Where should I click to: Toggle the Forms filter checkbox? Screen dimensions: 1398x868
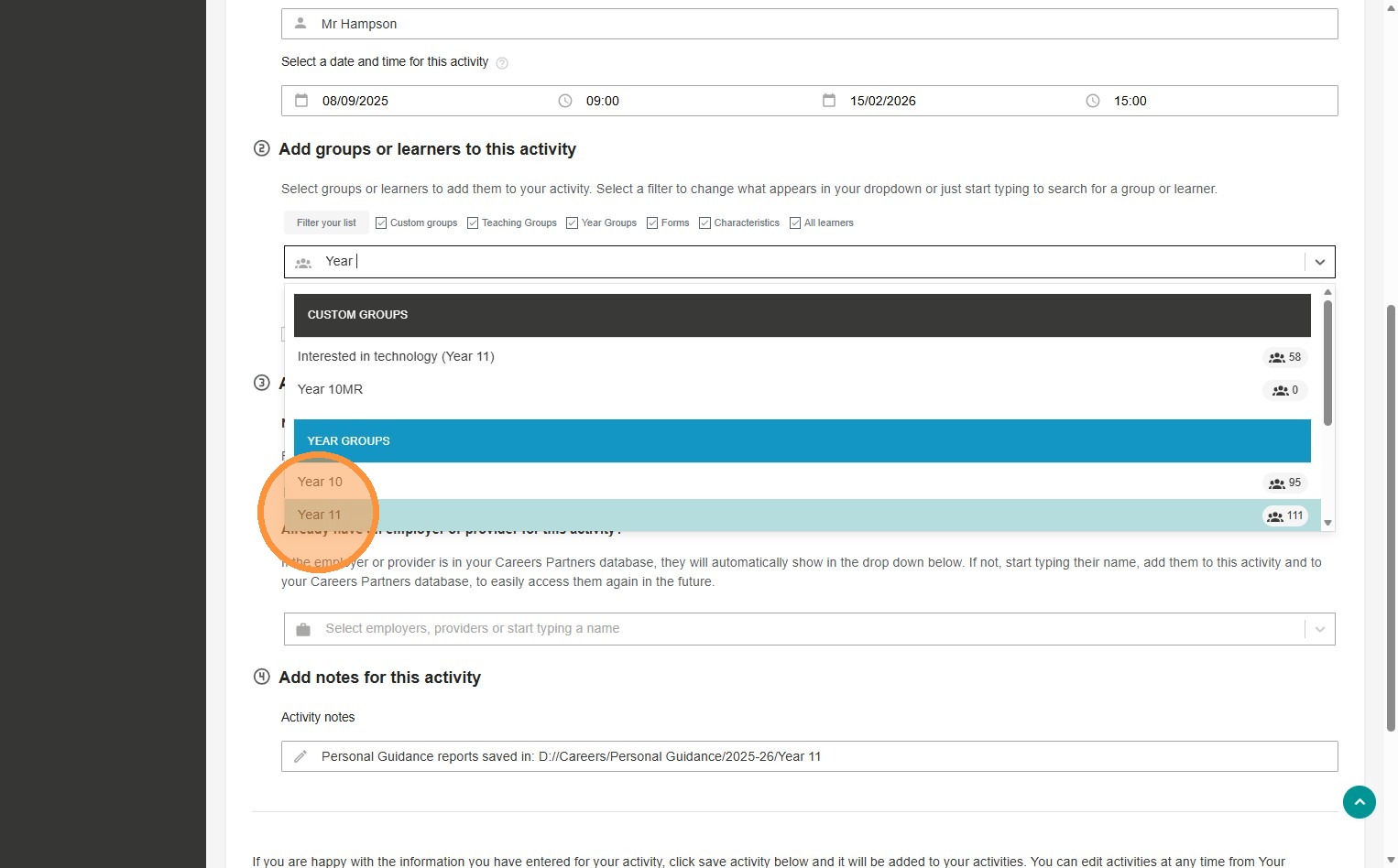(x=652, y=223)
